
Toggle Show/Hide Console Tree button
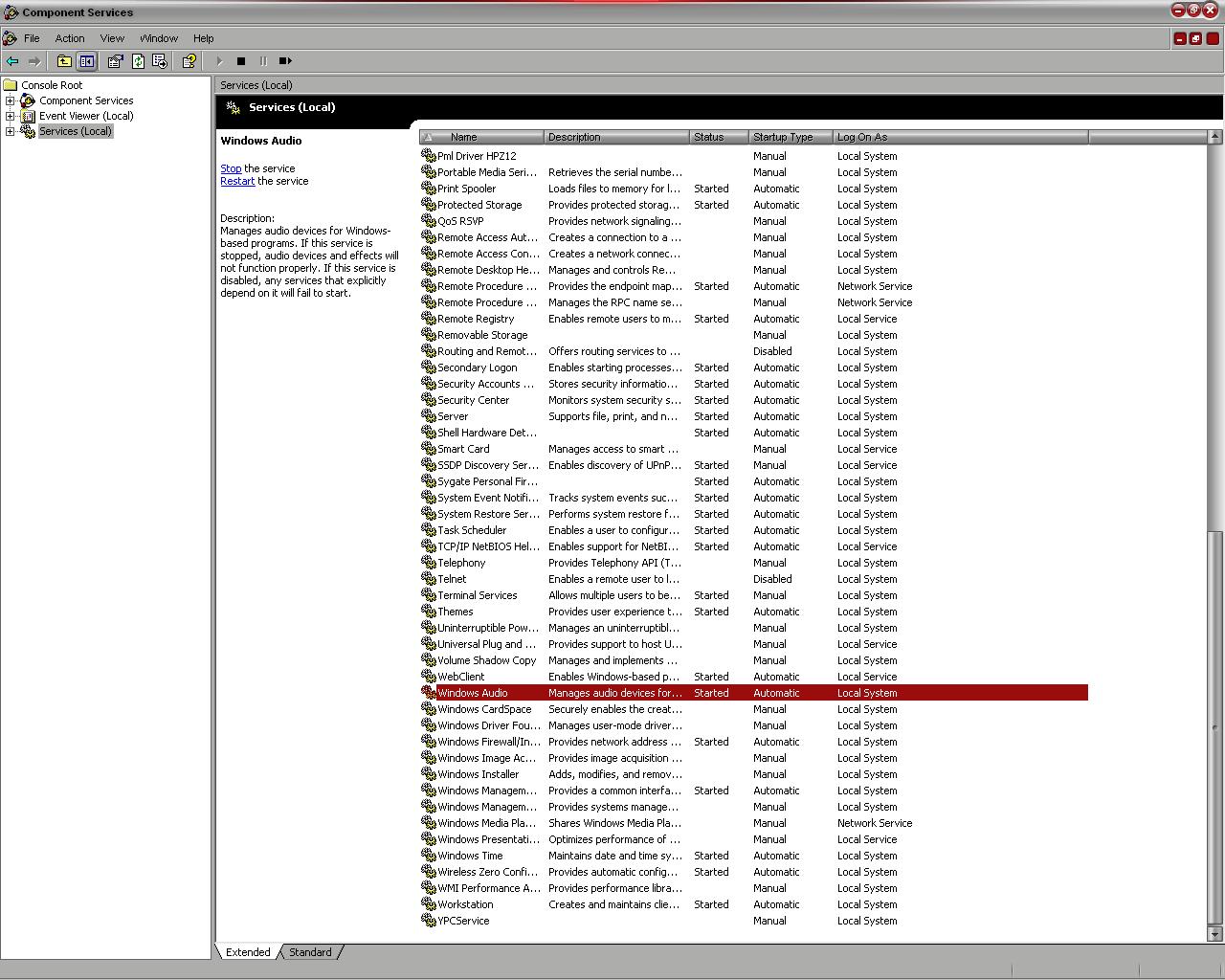tap(87, 61)
